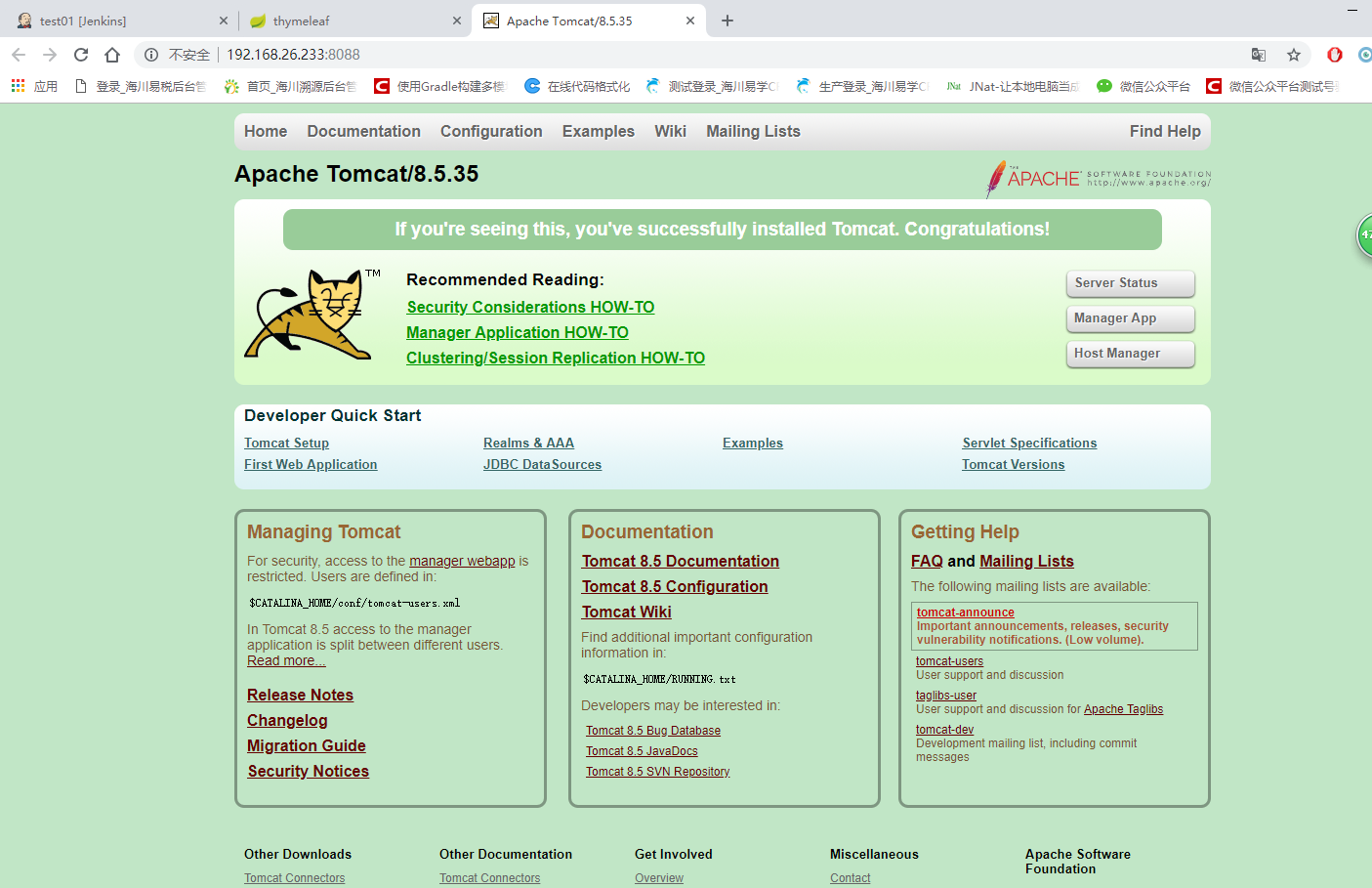Click Find Help in the nav bar
This screenshot has width=1372, height=888.
(x=1165, y=131)
